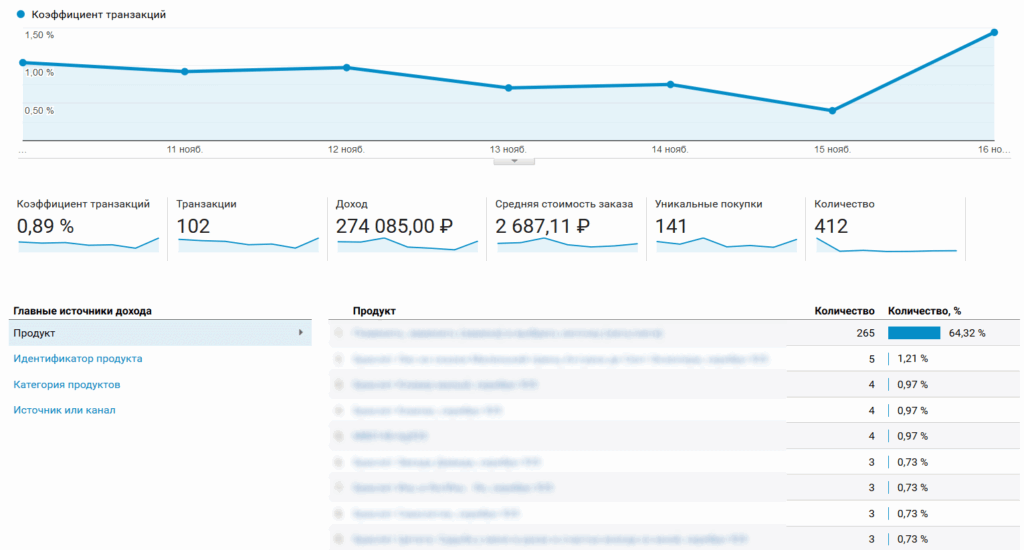Switch to the Категория продуктов breakdown
Image resolution: width=1024 pixels, height=550 pixels.
pos(67,384)
